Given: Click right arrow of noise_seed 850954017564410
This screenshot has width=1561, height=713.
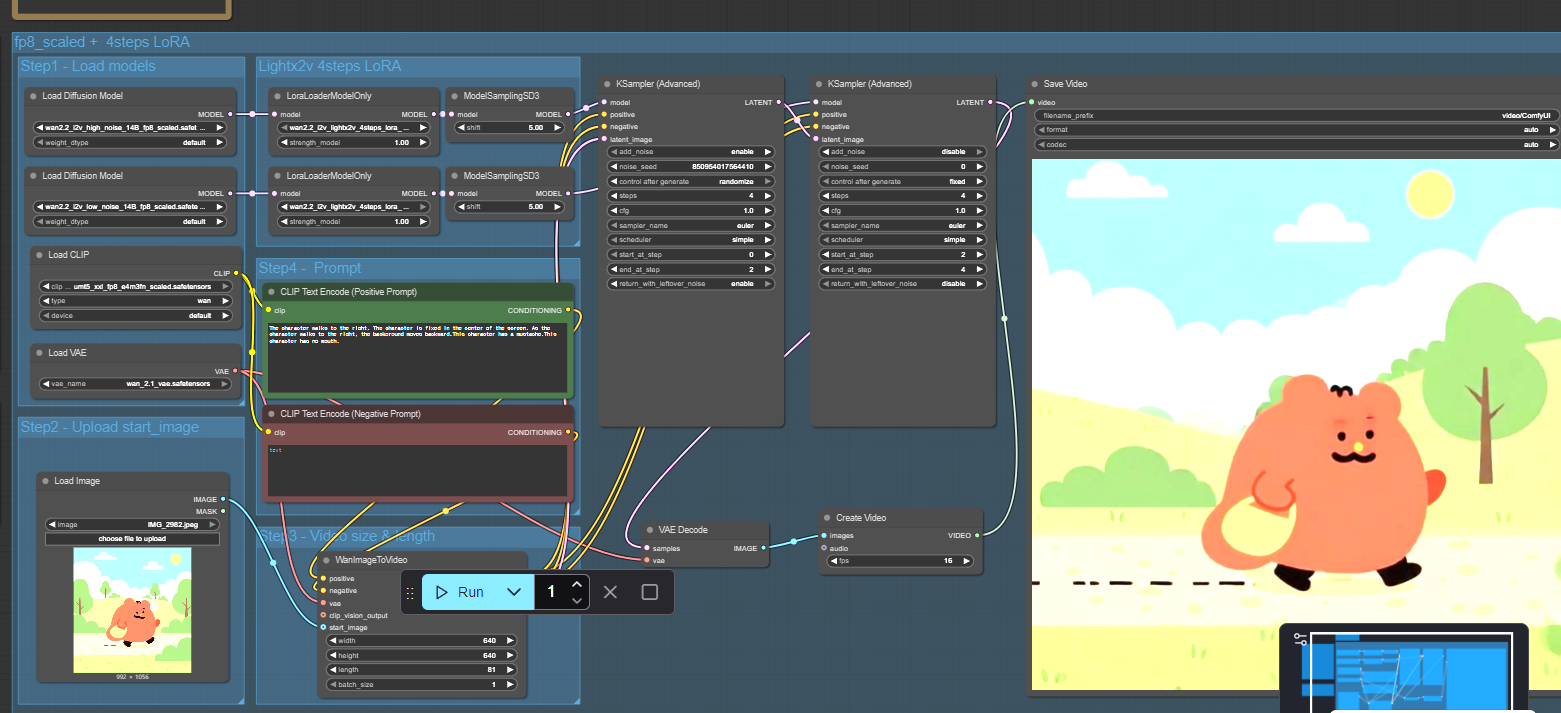Looking at the screenshot, I should tap(767, 167).
